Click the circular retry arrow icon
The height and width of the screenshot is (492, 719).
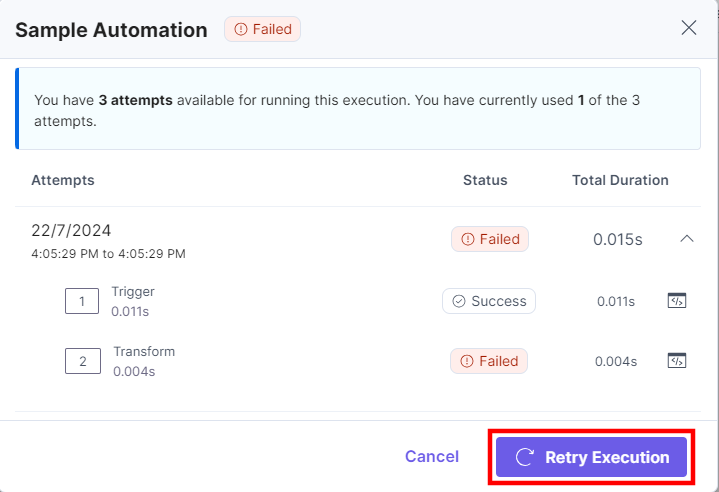[x=524, y=457]
